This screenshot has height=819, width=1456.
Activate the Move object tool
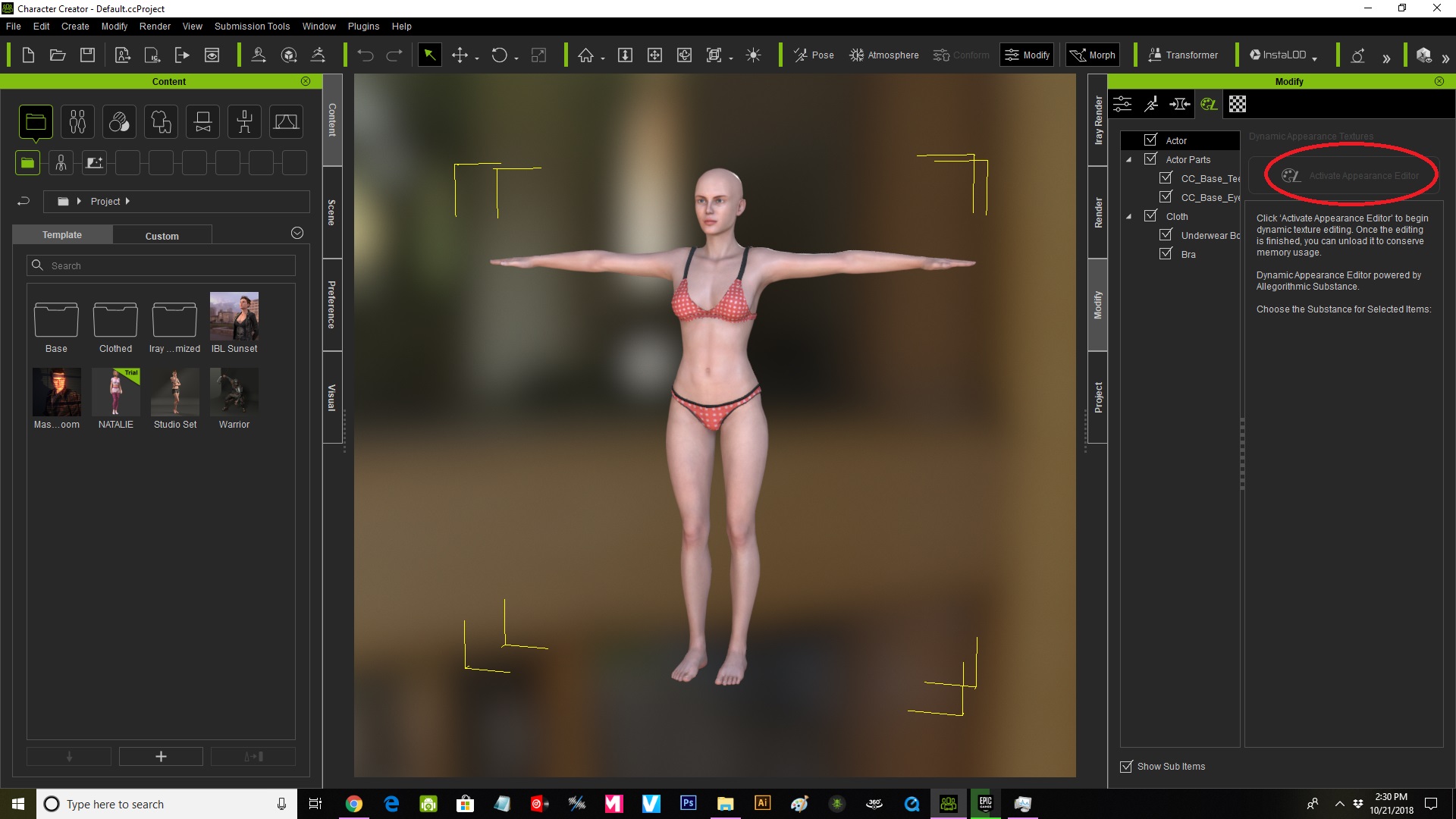click(460, 55)
